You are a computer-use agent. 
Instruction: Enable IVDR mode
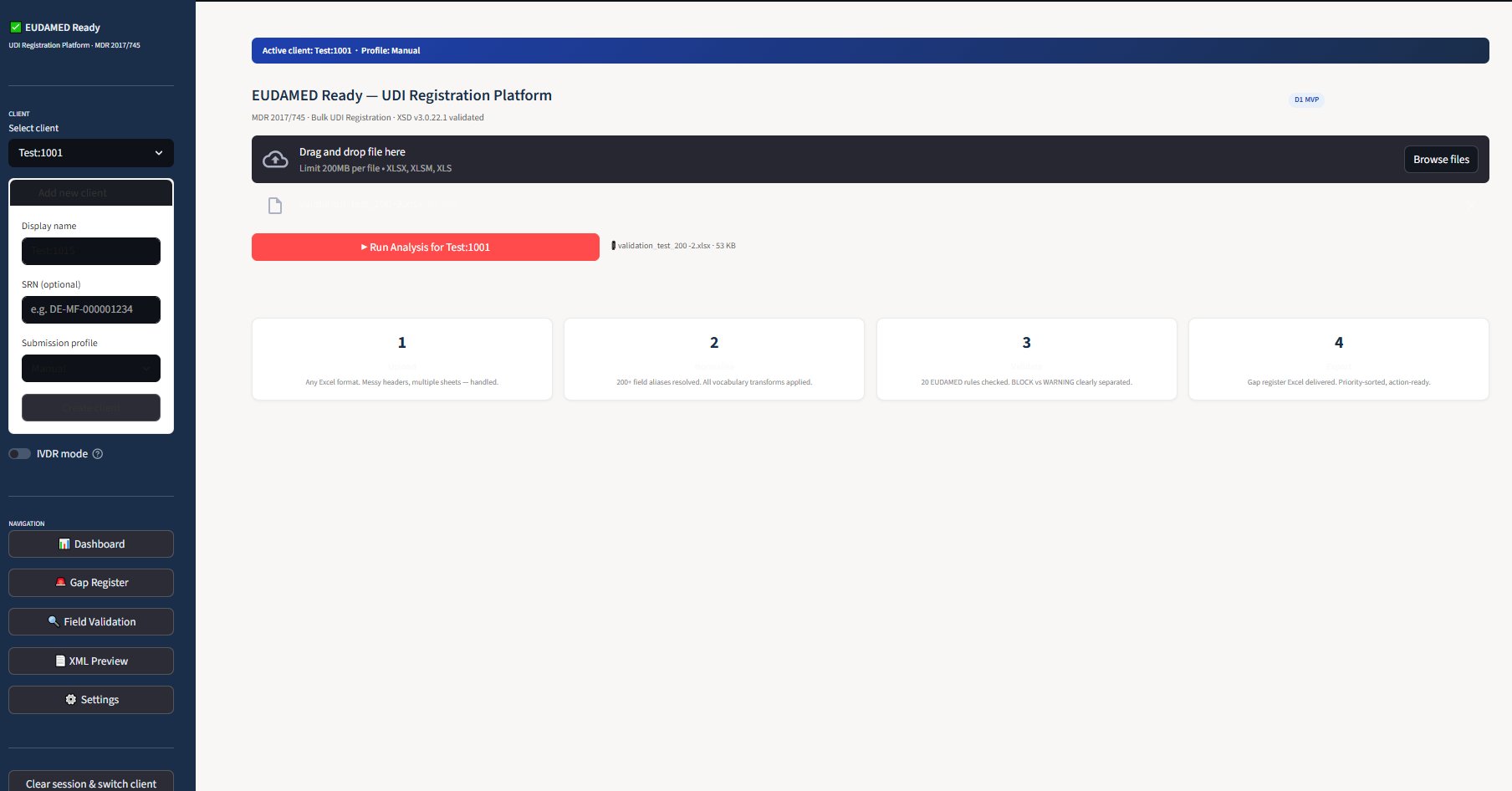tap(19, 453)
